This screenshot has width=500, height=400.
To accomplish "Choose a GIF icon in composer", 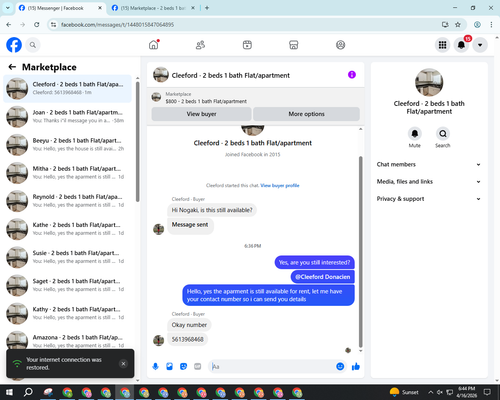I will (198, 367).
